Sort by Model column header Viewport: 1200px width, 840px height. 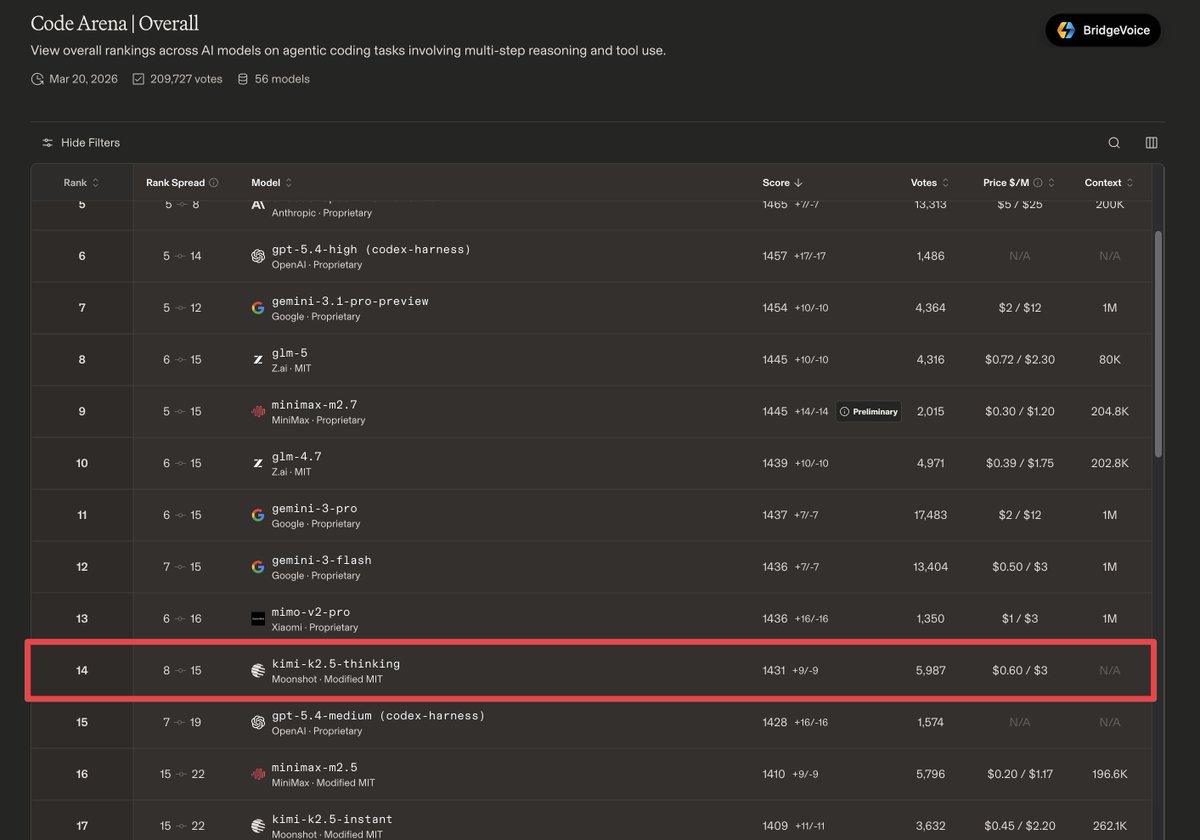[x=272, y=183]
